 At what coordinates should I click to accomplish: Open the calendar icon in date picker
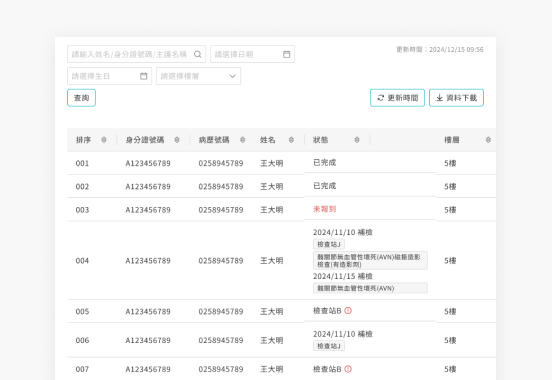pos(287,54)
